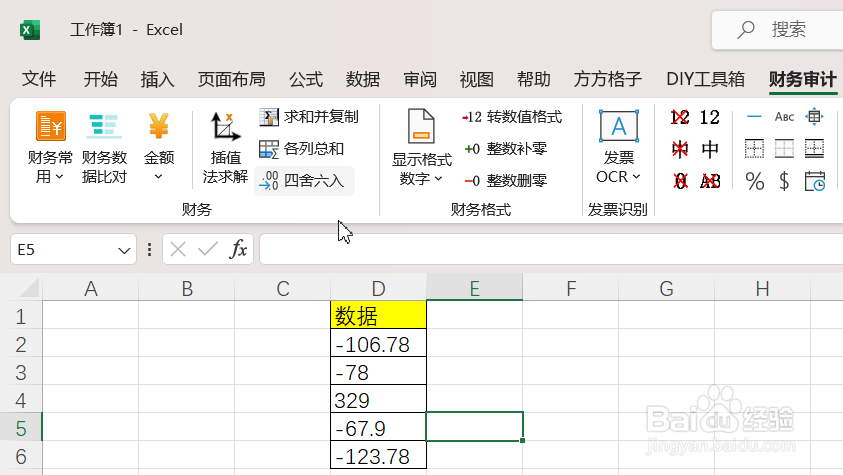
Task: Switch to the 开始 tab
Action: [x=101, y=79]
